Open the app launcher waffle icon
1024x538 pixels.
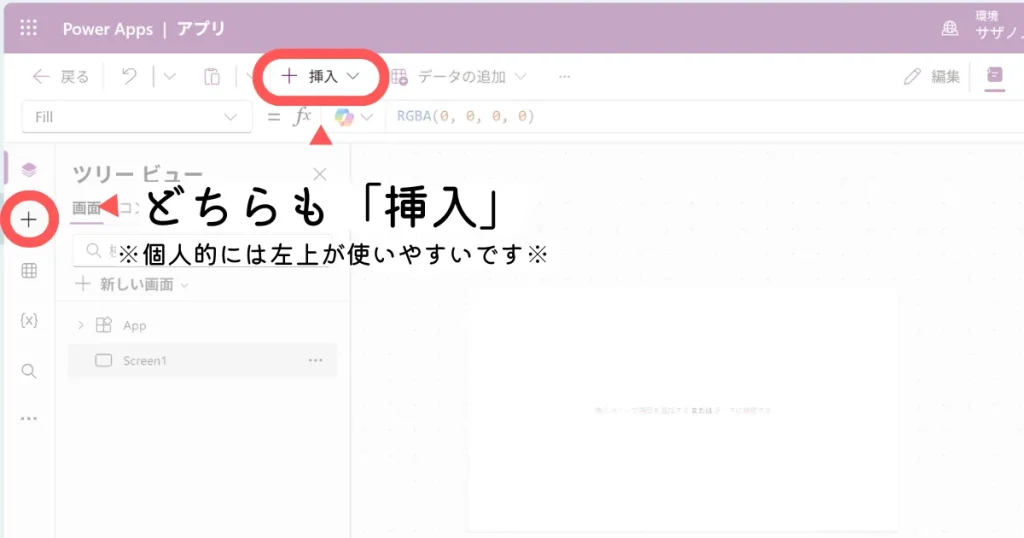28,28
